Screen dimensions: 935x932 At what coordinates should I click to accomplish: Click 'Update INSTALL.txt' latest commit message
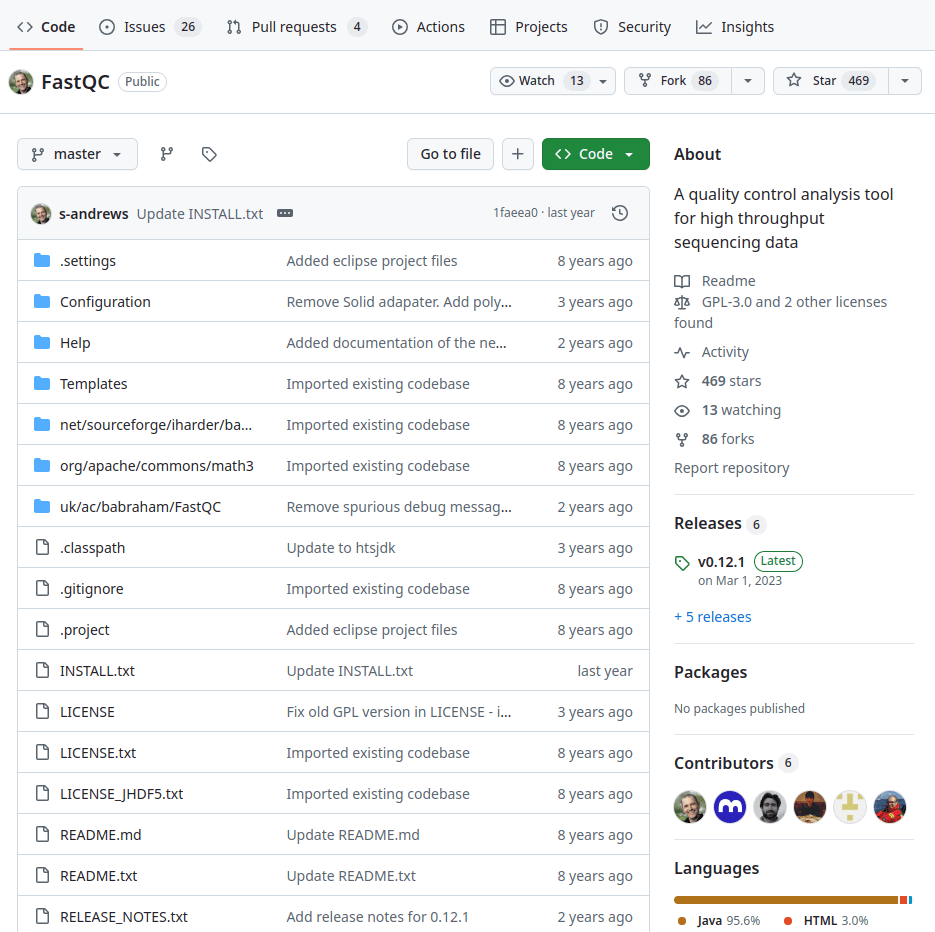[x=200, y=214]
